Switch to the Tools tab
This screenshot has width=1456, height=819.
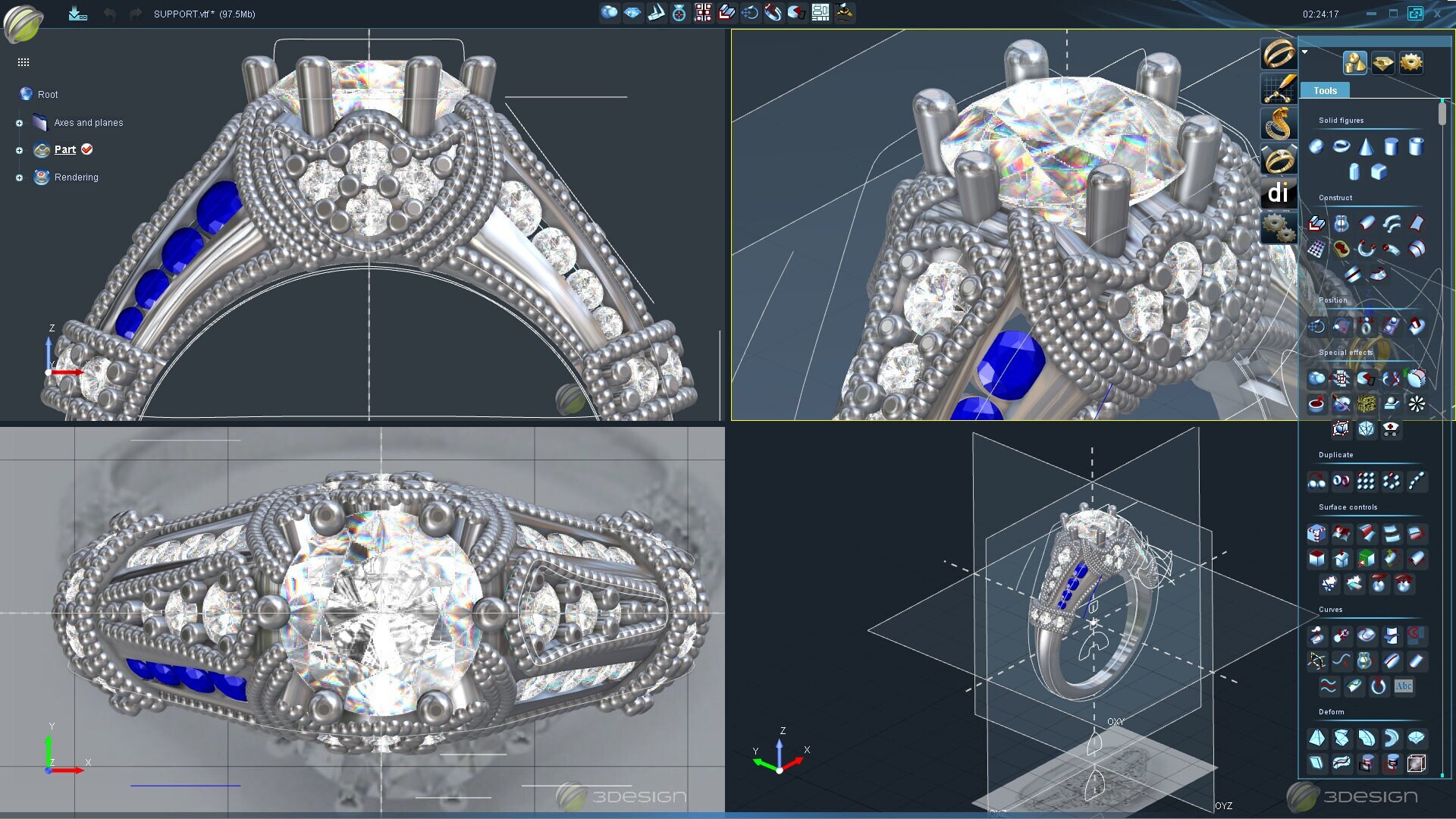click(1324, 89)
